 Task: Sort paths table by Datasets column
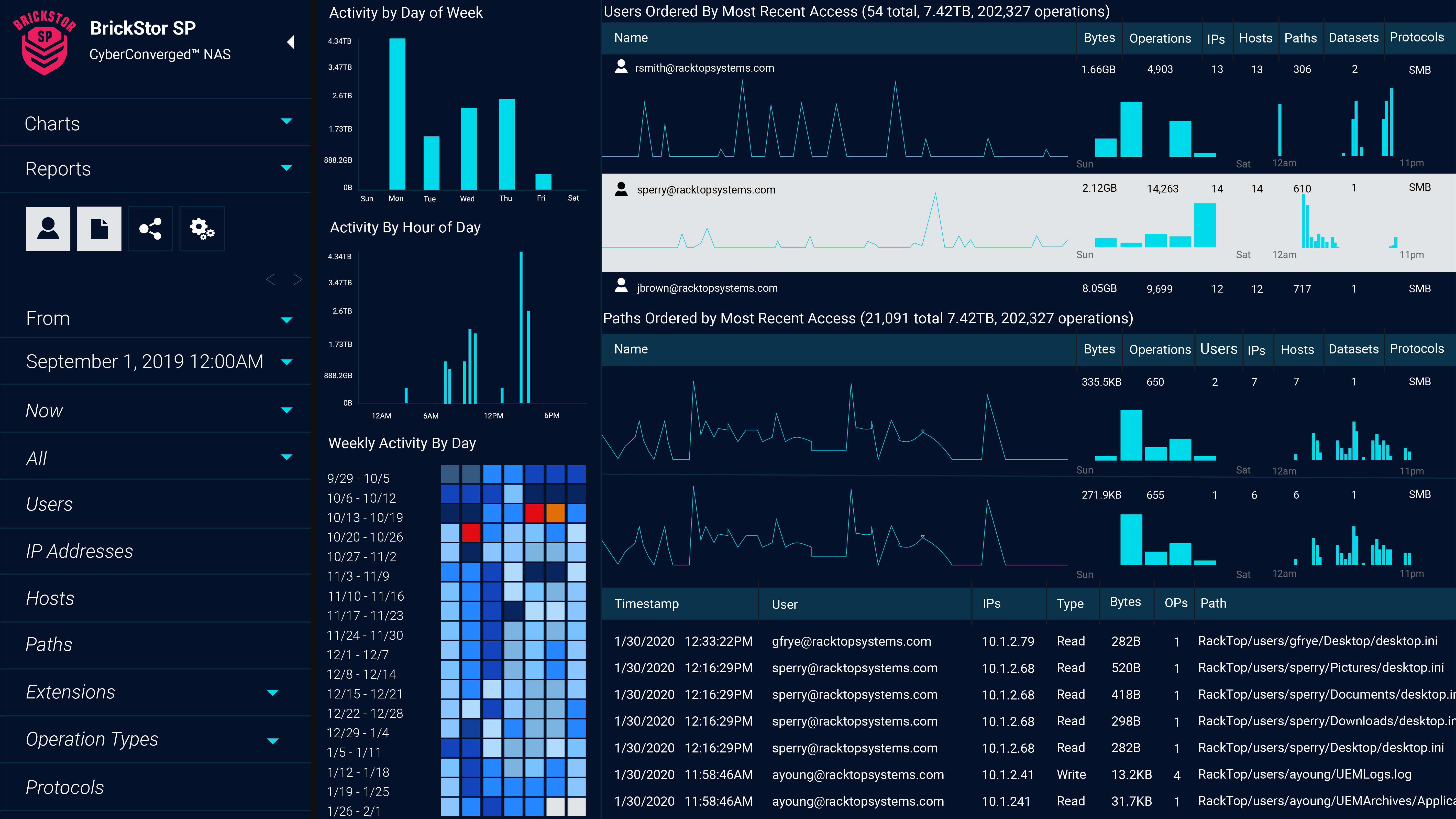click(x=1353, y=349)
